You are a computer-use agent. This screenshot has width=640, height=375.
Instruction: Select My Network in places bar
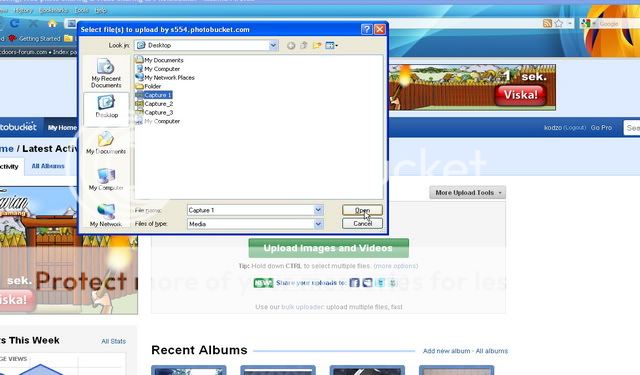106,215
